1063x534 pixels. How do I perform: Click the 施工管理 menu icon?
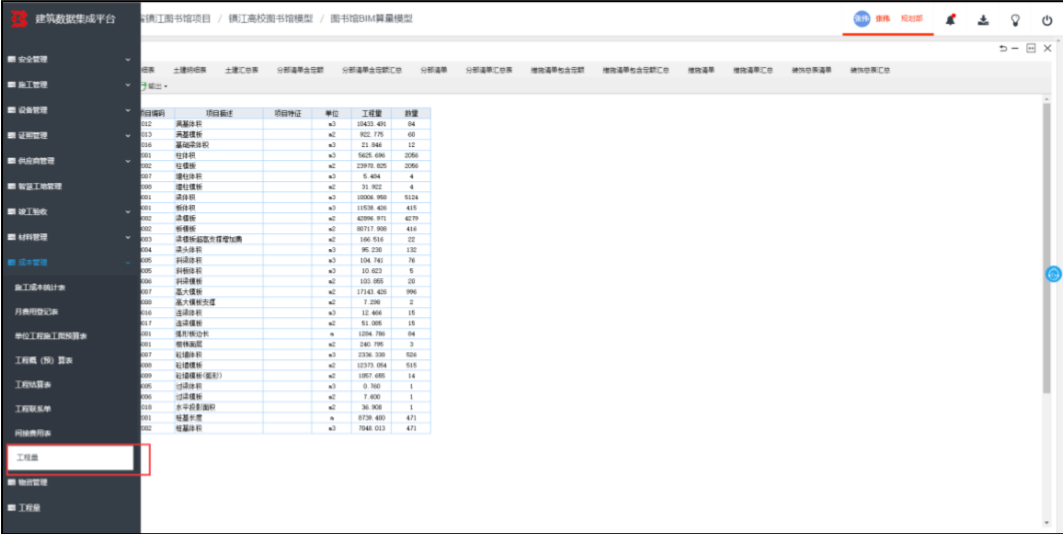(12, 85)
